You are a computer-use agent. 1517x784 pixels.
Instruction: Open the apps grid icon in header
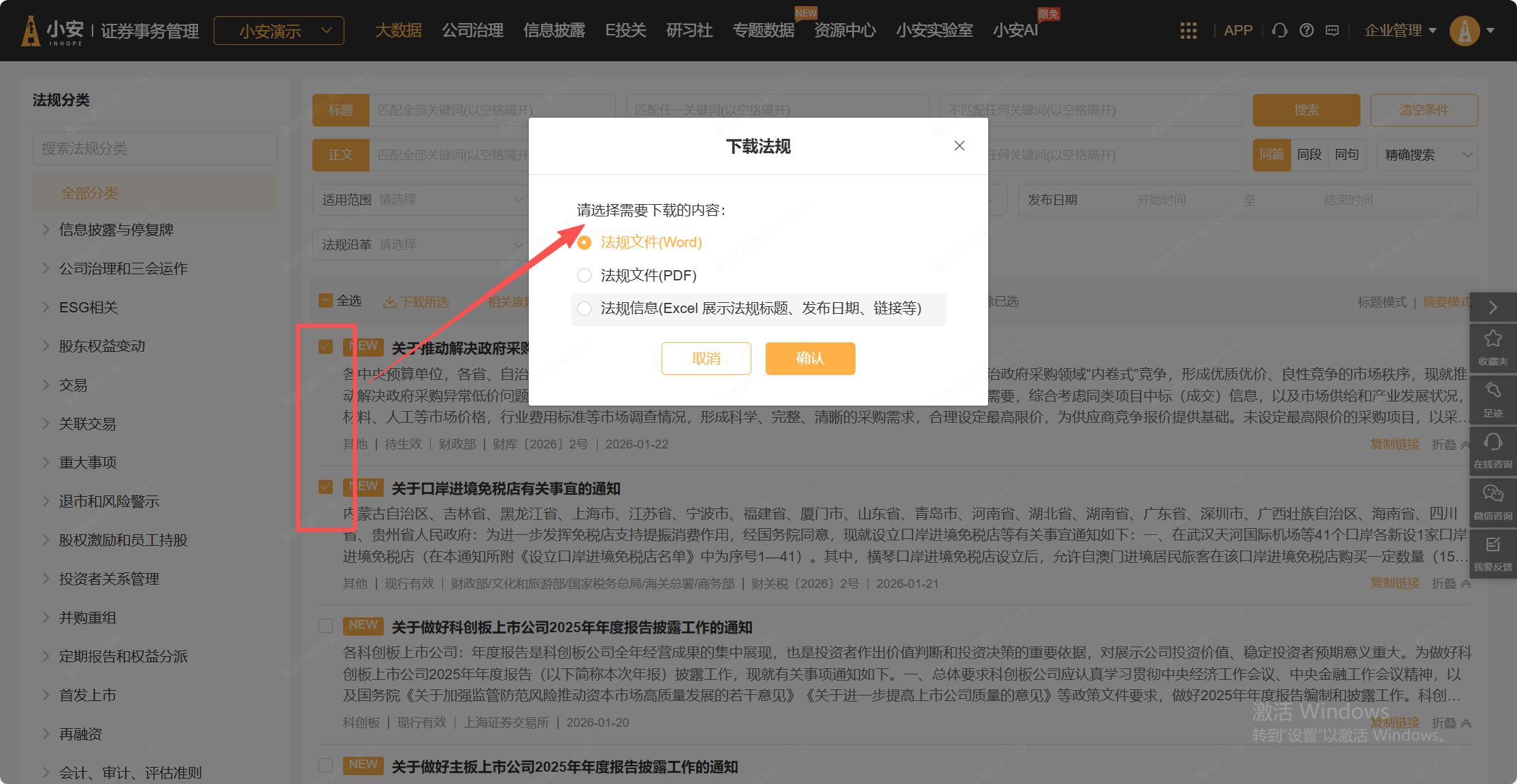pos(1188,31)
